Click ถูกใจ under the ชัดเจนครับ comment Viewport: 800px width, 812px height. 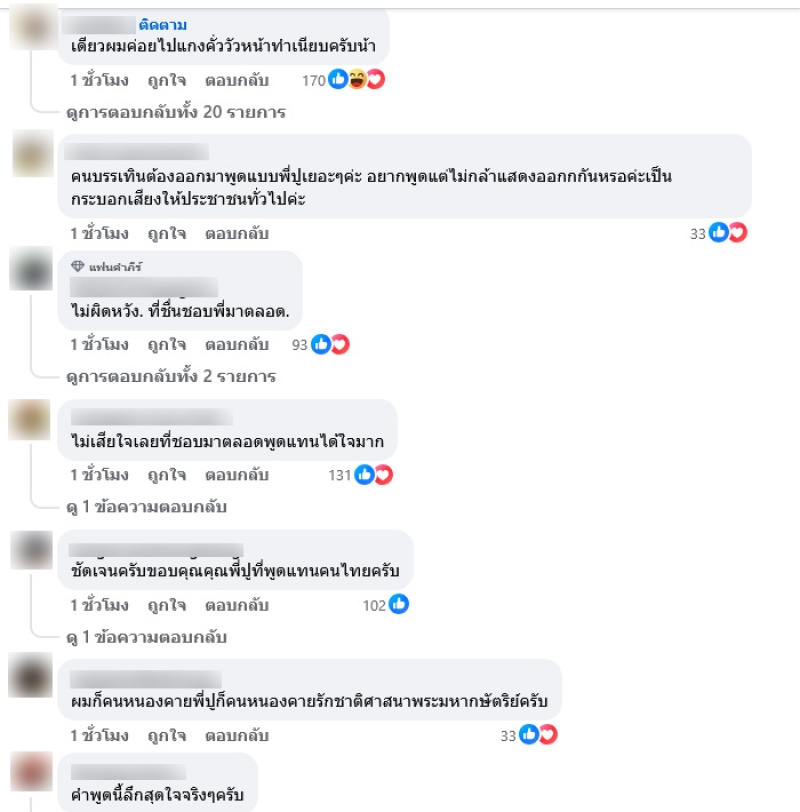coord(167,605)
